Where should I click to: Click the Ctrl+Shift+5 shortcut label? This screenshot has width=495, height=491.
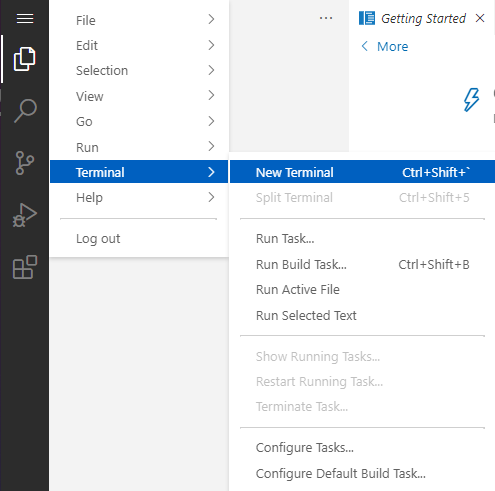[x=434, y=198]
